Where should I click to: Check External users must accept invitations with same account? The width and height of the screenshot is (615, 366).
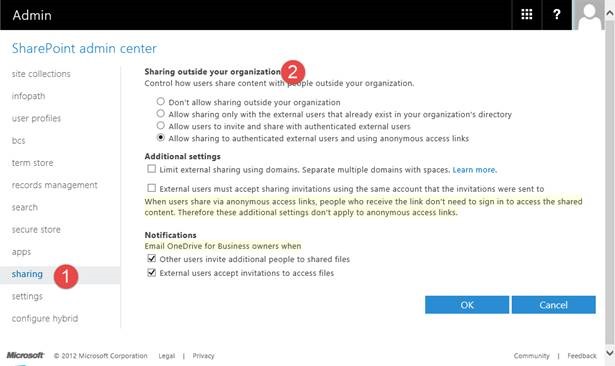click(x=151, y=188)
